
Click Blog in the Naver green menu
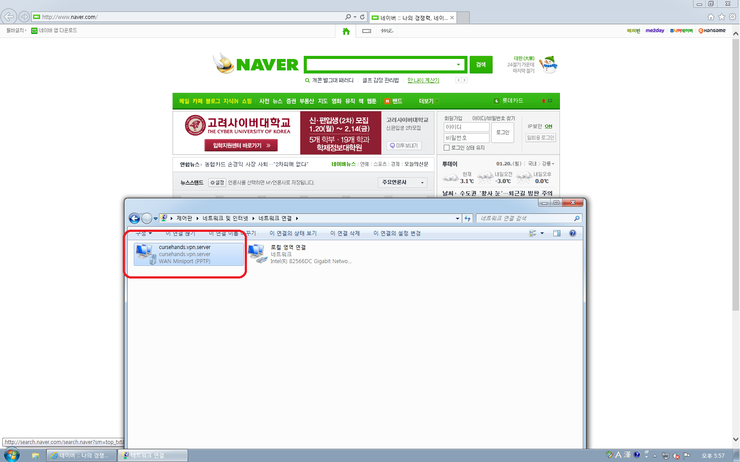pos(212,101)
